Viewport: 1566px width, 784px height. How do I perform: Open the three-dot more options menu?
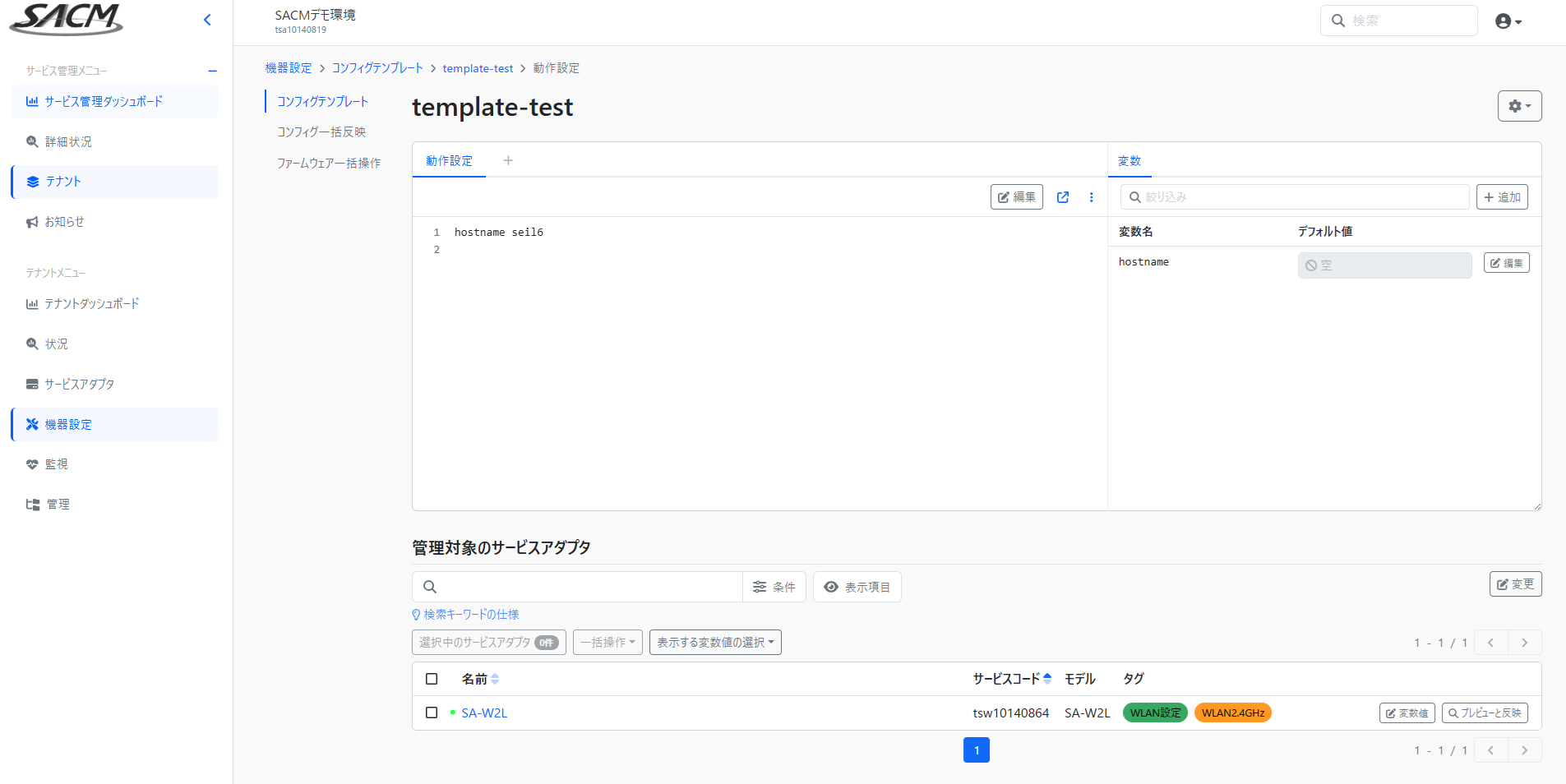(x=1091, y=197)
